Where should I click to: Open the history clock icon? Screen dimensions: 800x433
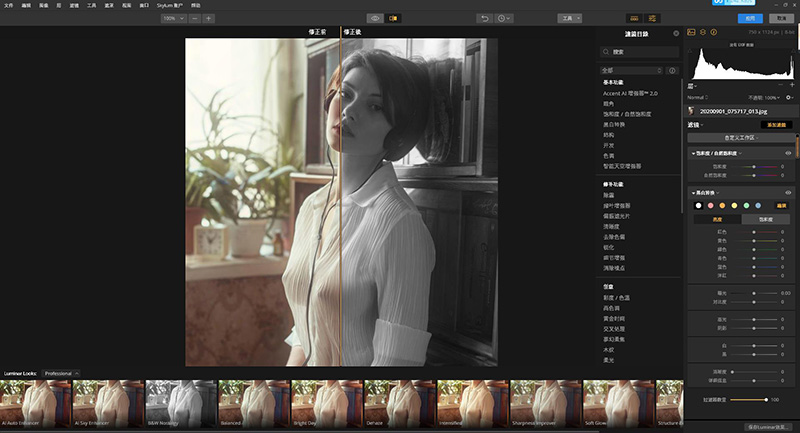point(503,18)
